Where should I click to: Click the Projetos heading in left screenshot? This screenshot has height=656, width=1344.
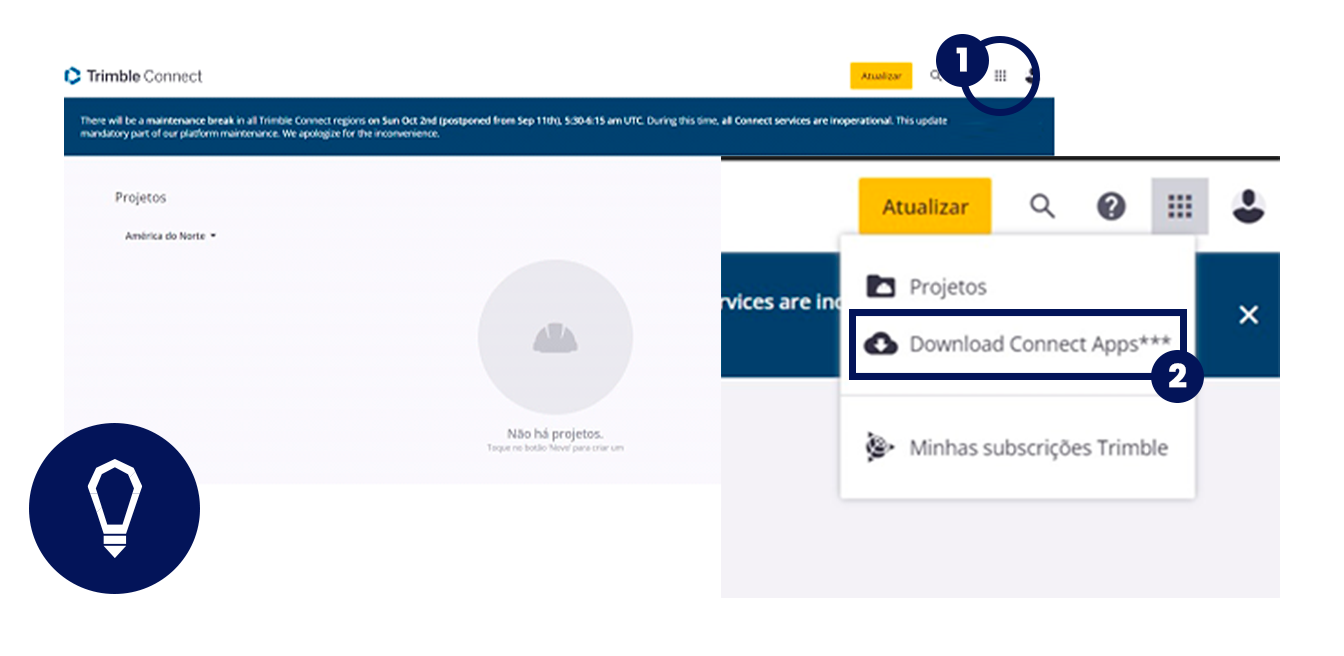point(140,198)
